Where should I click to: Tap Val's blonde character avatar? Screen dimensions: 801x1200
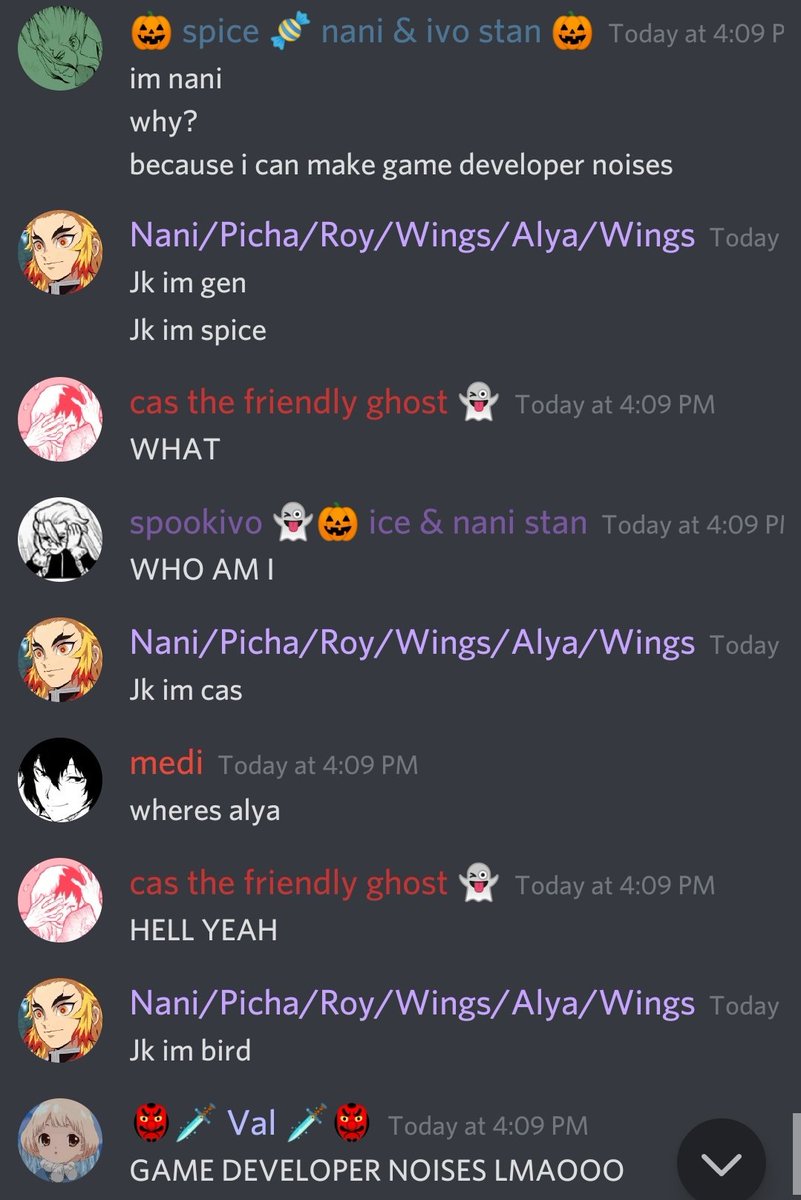[x=60, y=1140]
